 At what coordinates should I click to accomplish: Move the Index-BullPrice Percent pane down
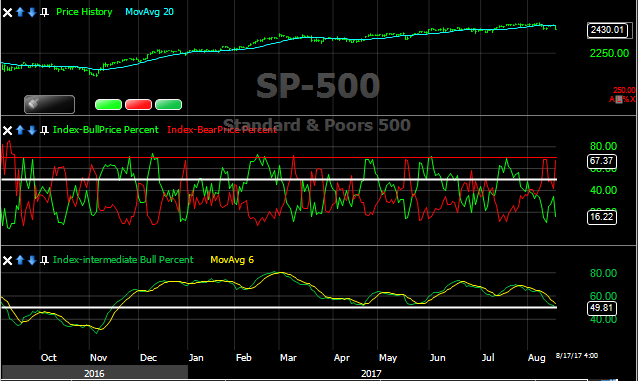pyautogui.click(x=32, y=130)
